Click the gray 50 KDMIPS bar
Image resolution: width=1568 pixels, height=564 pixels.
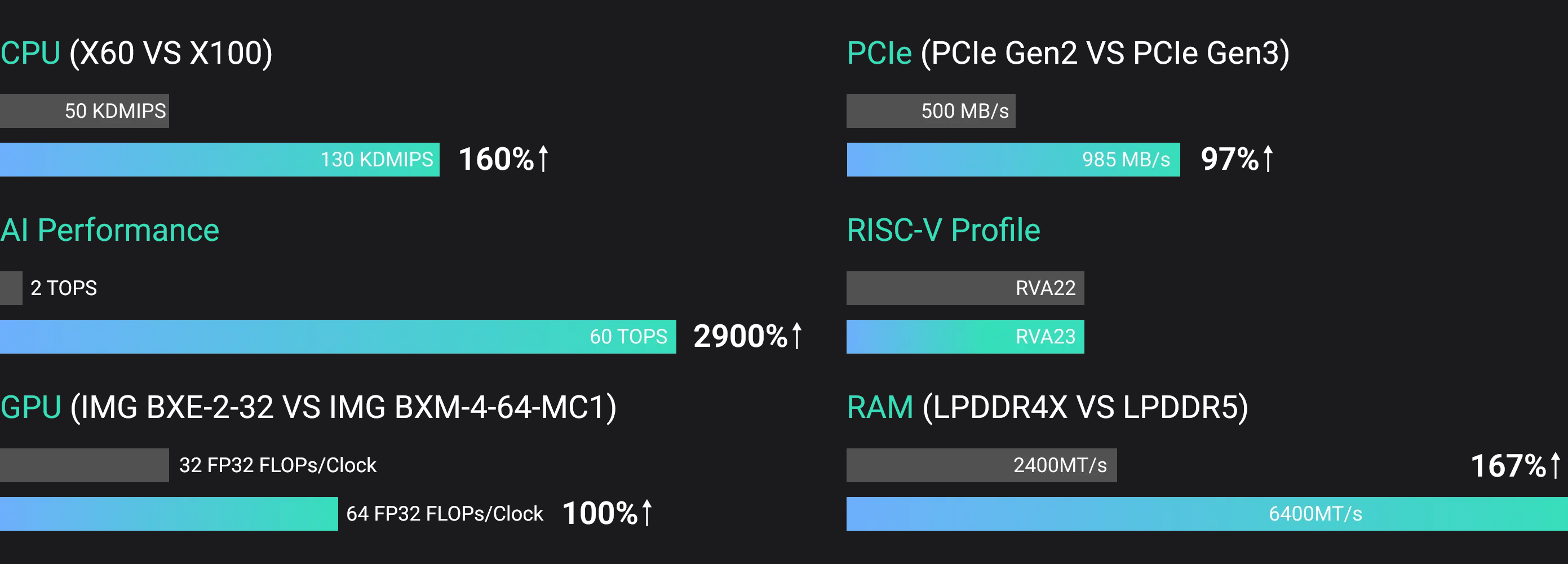click(x=85, y=111)
